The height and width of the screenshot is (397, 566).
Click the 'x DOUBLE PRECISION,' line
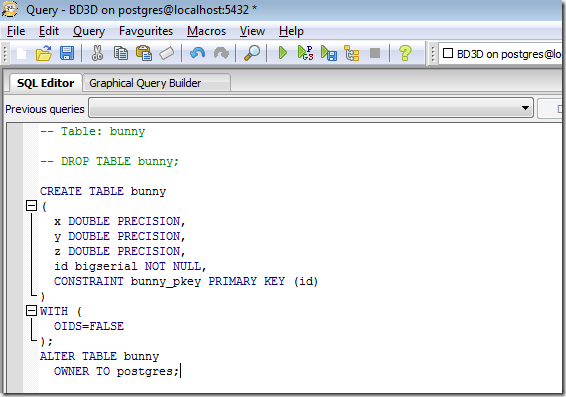click(x=119, y=221)
